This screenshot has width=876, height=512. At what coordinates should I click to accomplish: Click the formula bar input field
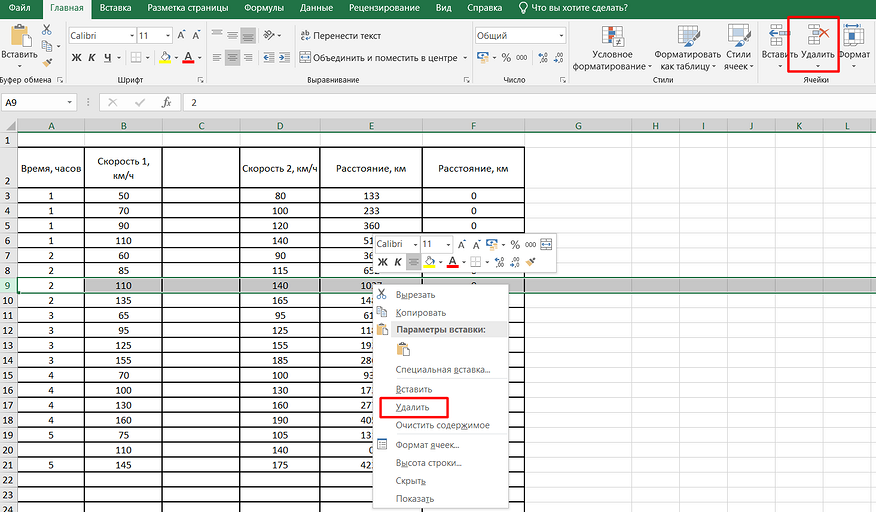500,102
